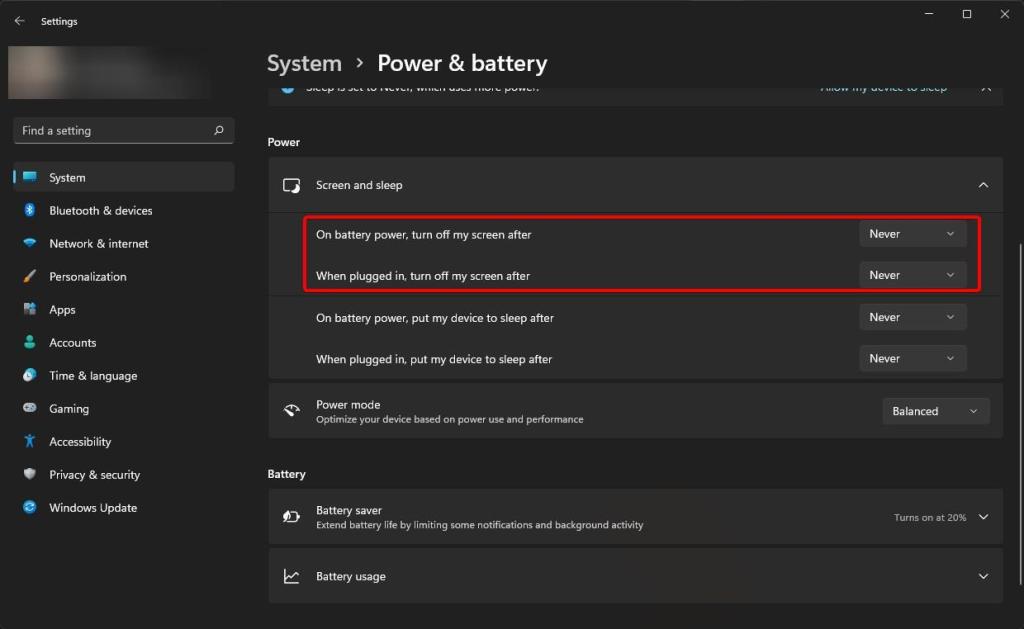Click the Bluetooth icon in sidebar
Viewport: 1024px width, 629px height.
(x=29, y=210)
